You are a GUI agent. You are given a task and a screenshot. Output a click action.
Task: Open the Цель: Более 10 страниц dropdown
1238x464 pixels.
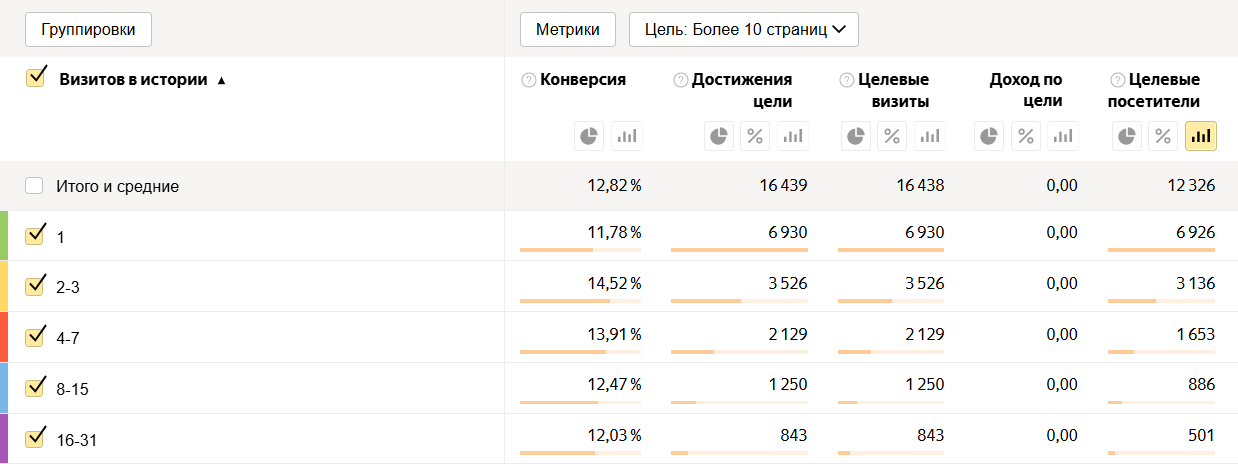(x=743, y=30)
